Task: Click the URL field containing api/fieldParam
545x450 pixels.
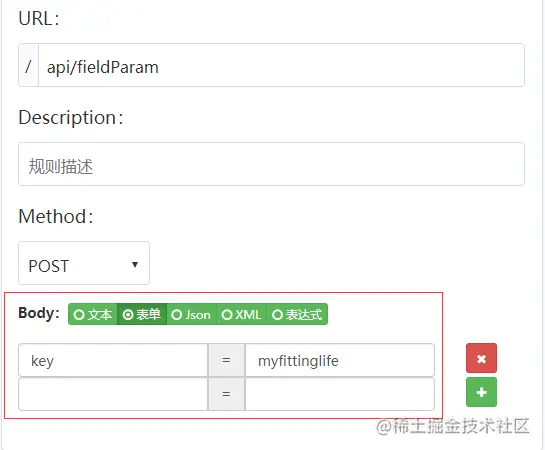Action: [x=281, y=65]
